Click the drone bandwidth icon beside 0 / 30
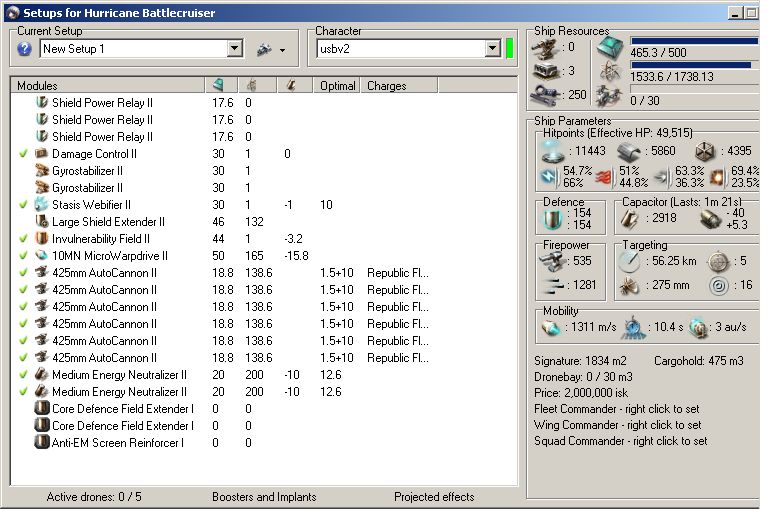Viewport: 784px width, 509px height. pyautogui.click(x=610, y=96)
